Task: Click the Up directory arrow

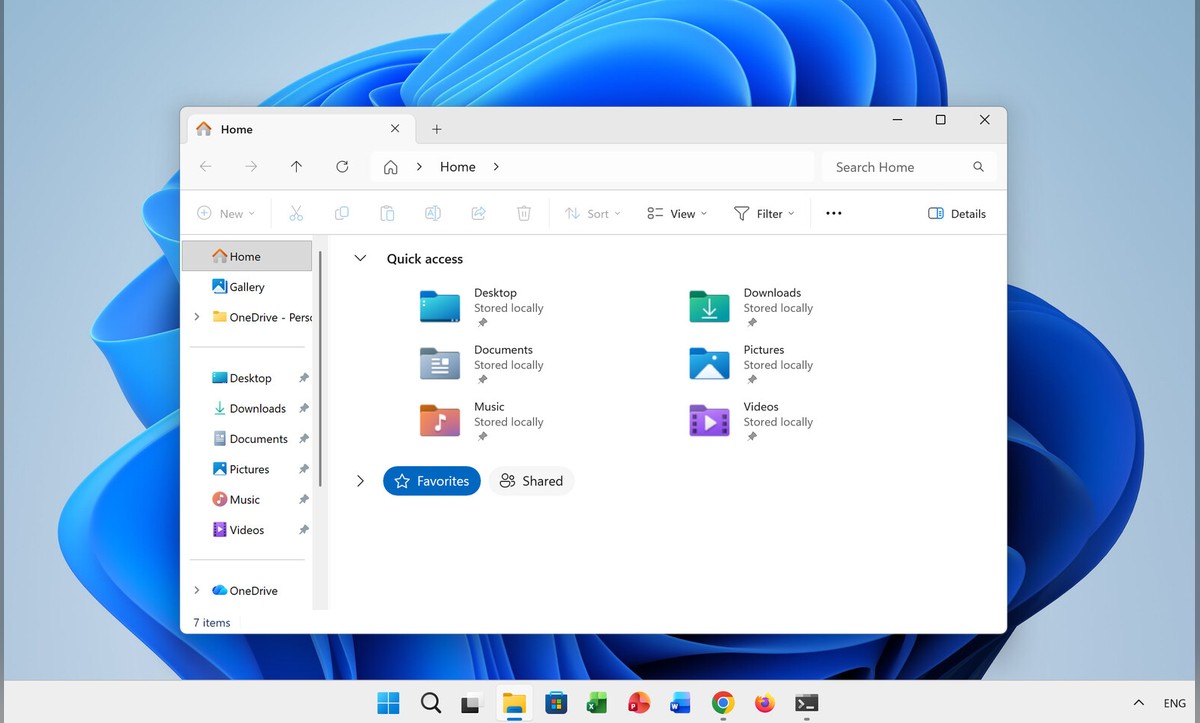Action: [296, 167]
